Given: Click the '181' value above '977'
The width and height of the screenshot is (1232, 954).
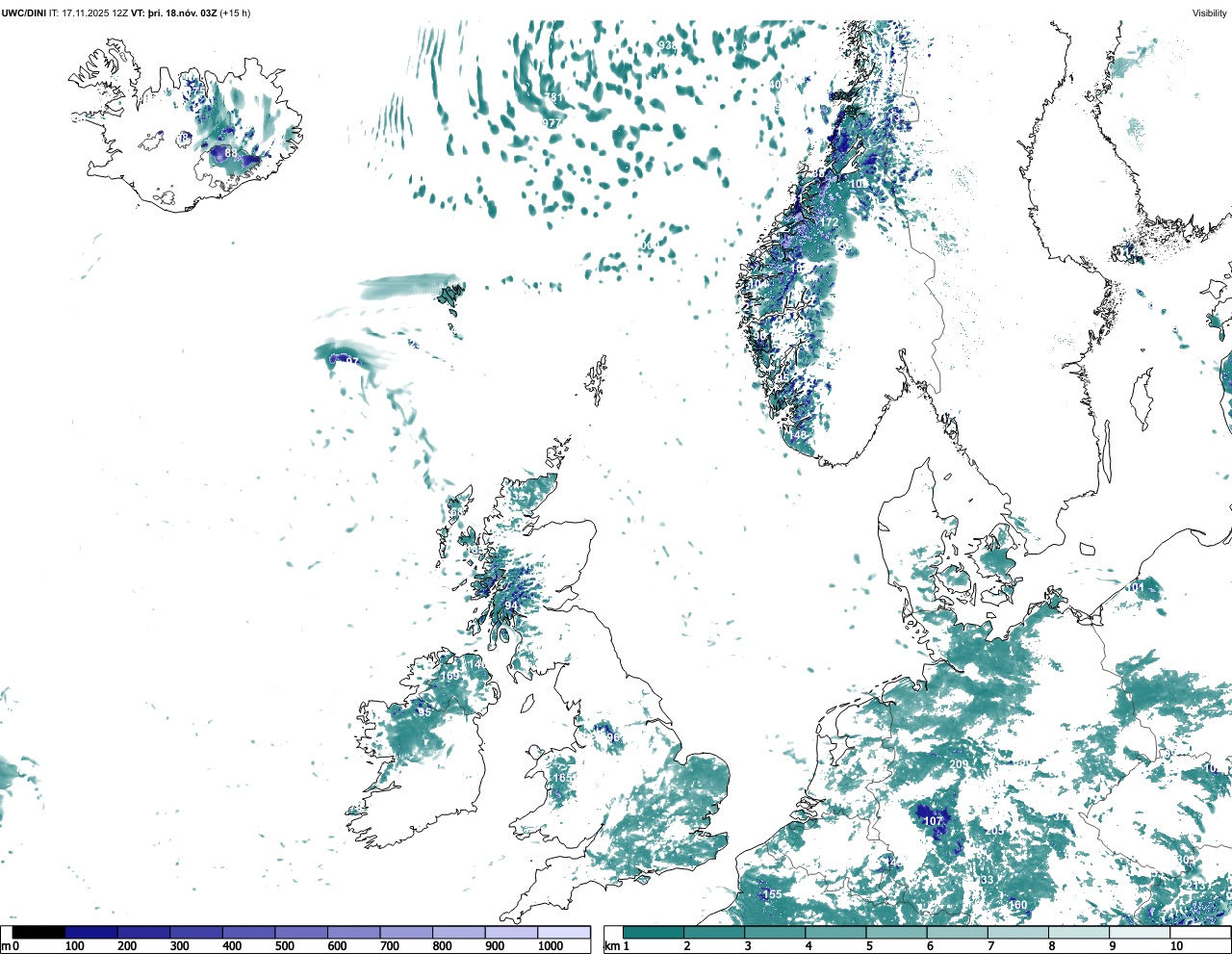Looking at the screenshot, I should tap(554, 98).
